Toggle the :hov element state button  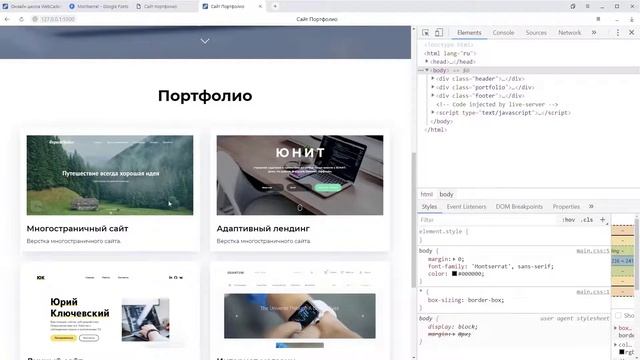568,220
